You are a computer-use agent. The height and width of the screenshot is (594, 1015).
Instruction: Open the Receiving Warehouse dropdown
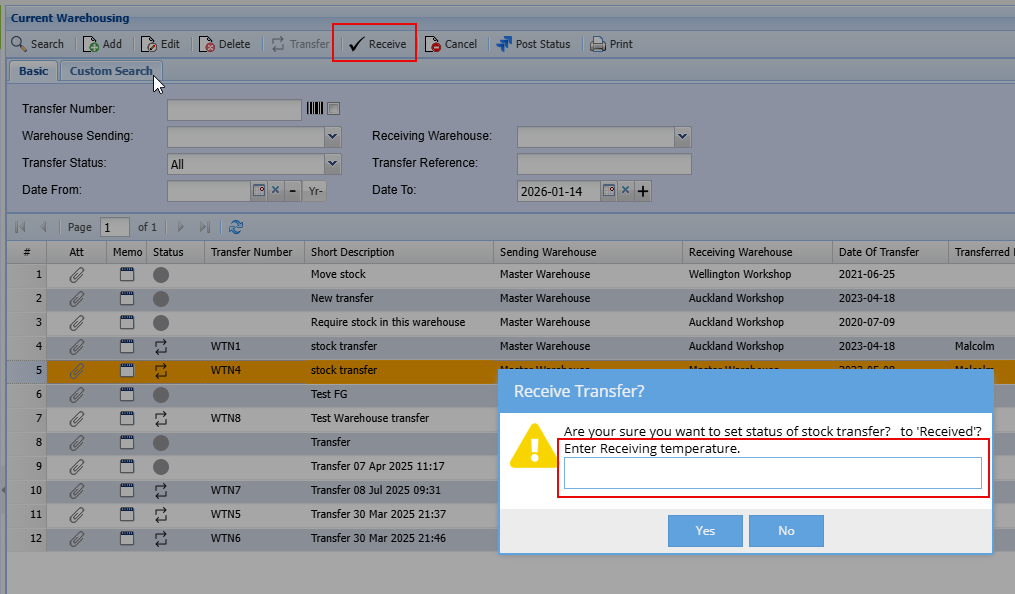682,137
